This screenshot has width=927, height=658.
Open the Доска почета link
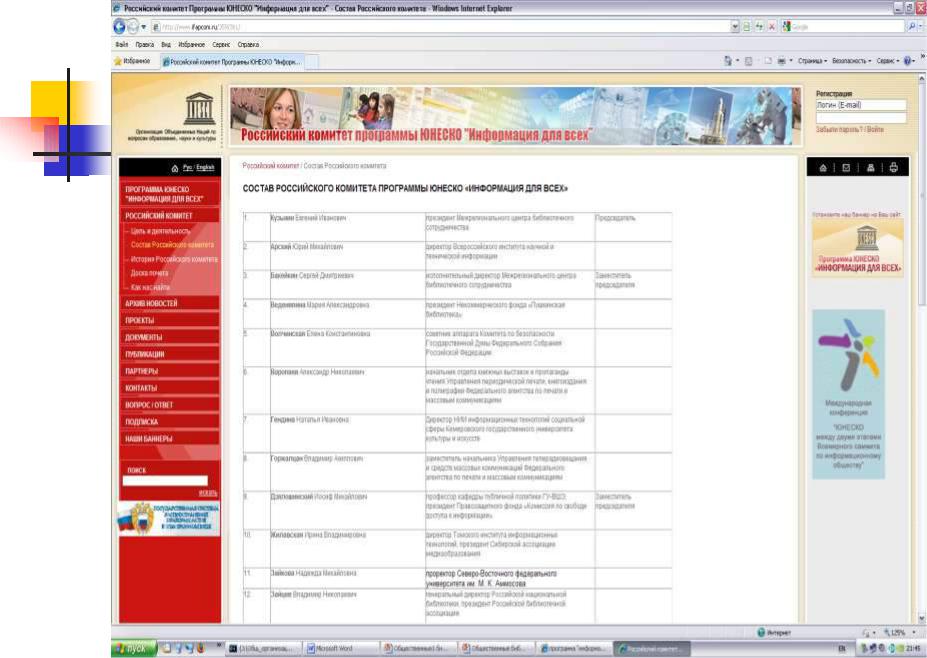click(149, 273)
